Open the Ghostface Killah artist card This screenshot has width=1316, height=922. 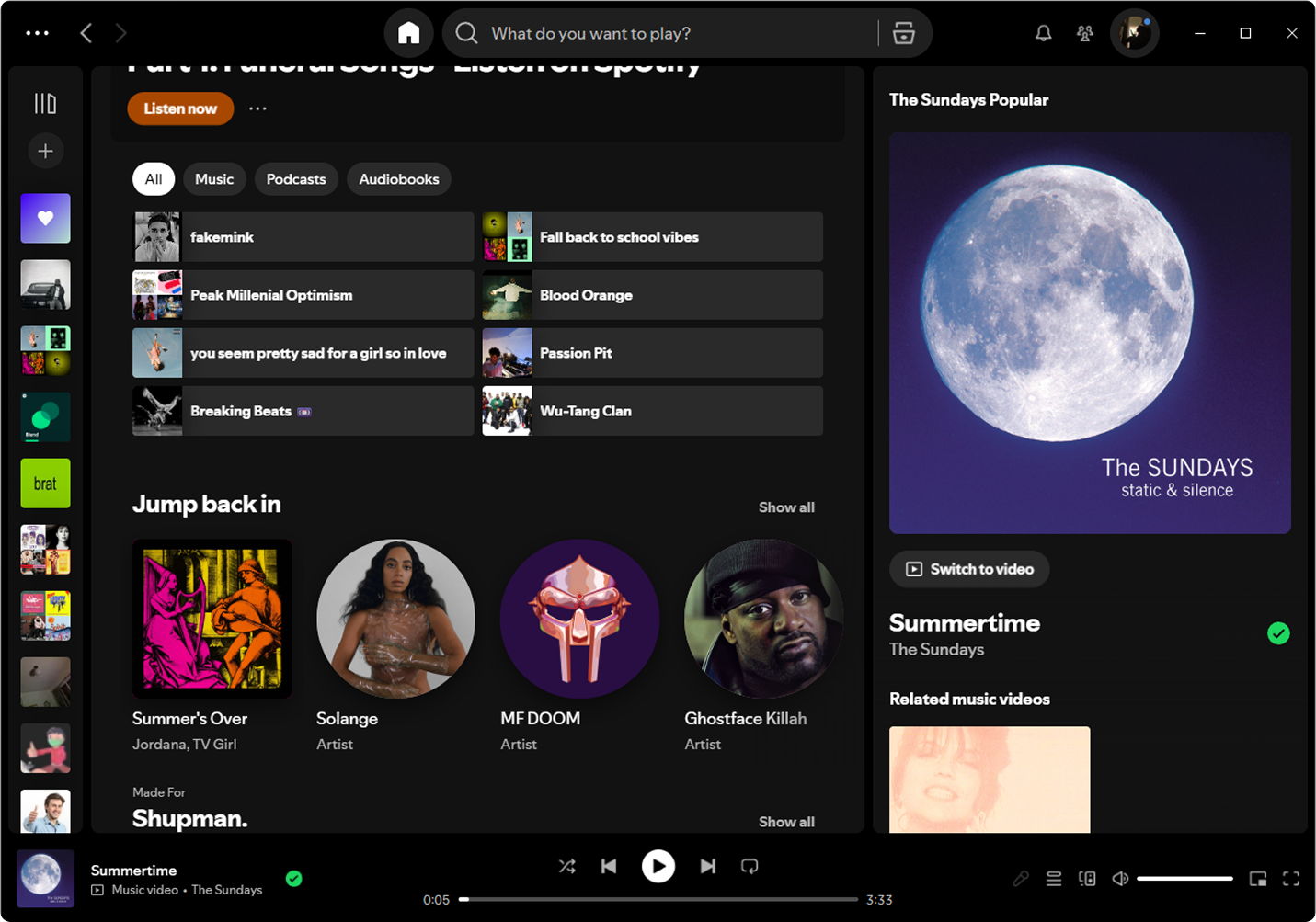pyautogui.click(x=763, y=646)
